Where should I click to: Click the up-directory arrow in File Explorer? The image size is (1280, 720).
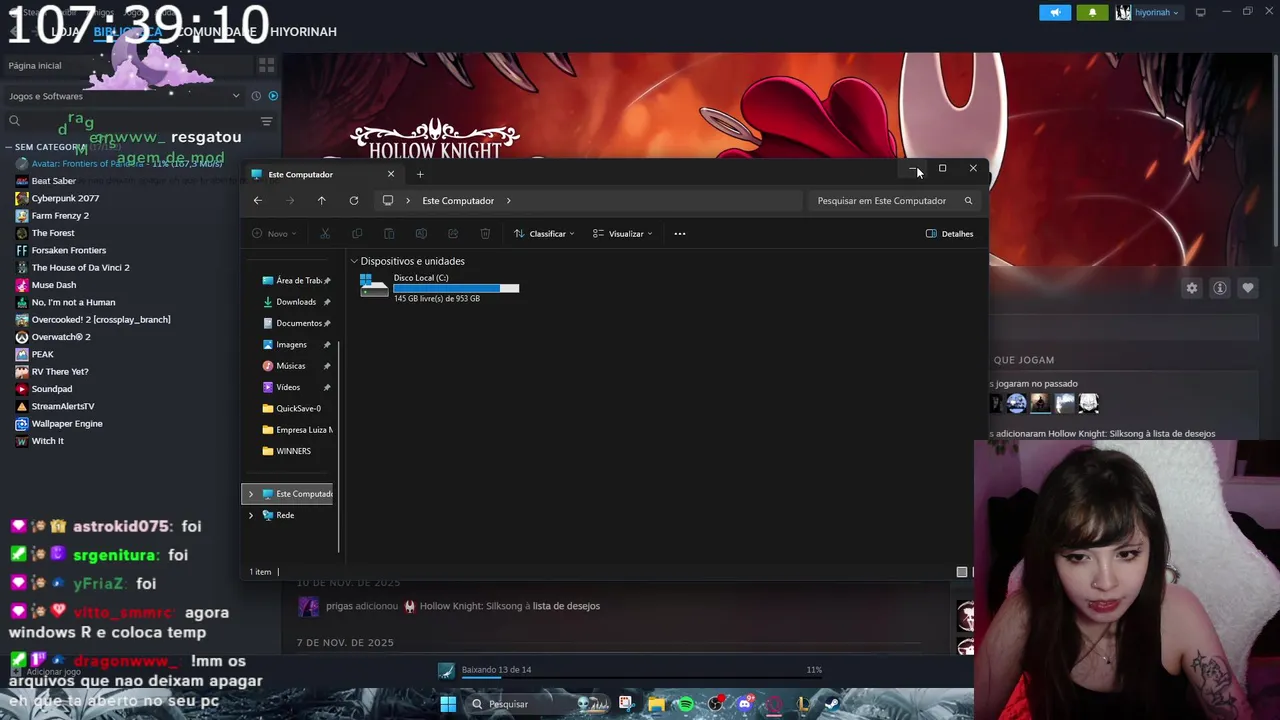click(321, 201)
